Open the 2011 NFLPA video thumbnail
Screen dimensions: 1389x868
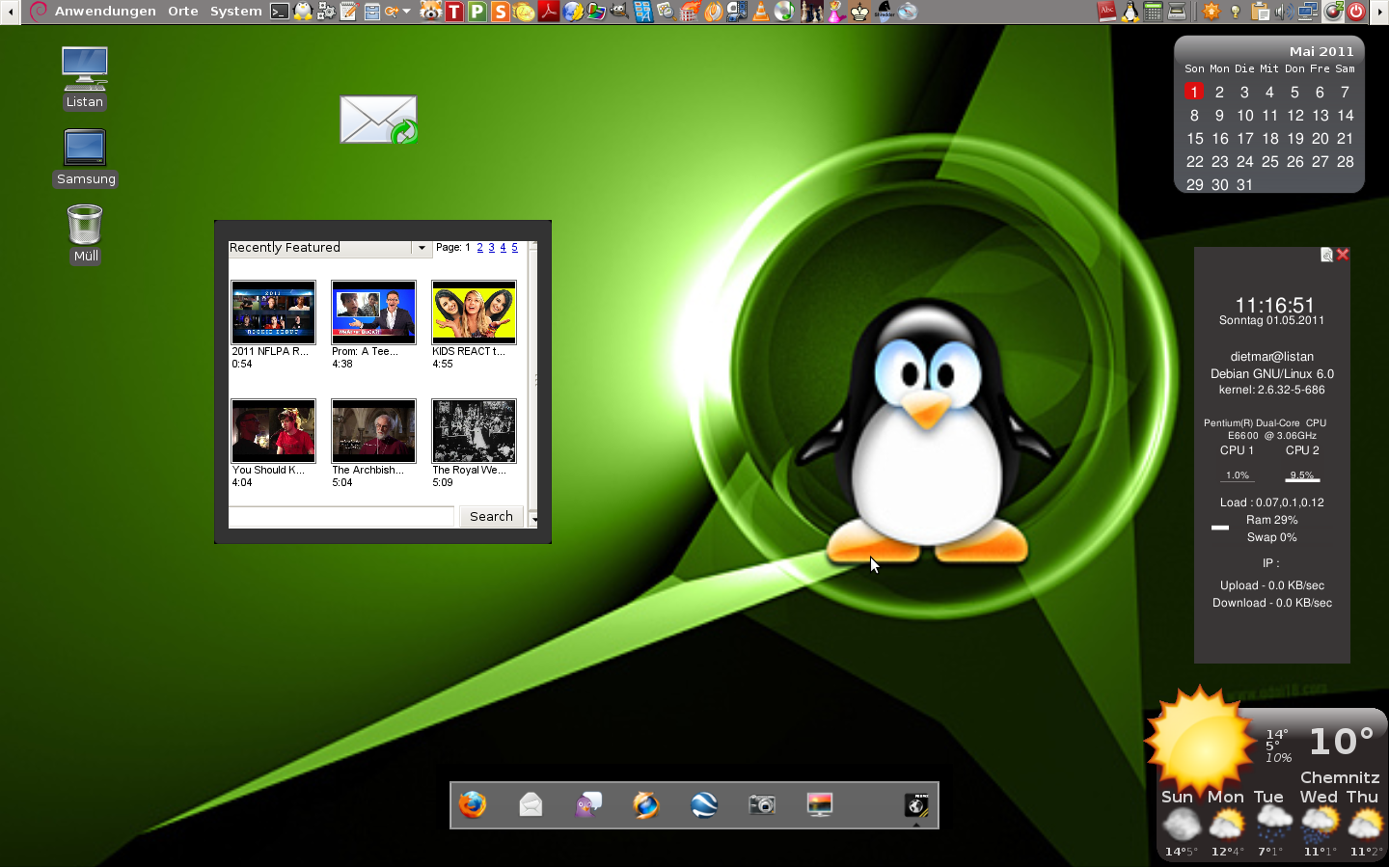(x=273, y=312)
